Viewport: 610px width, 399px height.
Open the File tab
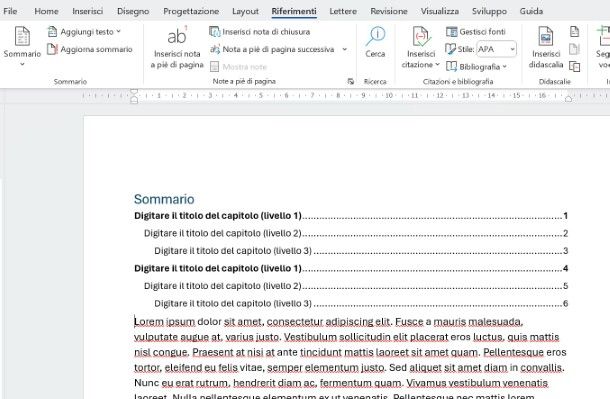[x=10, y=11]
